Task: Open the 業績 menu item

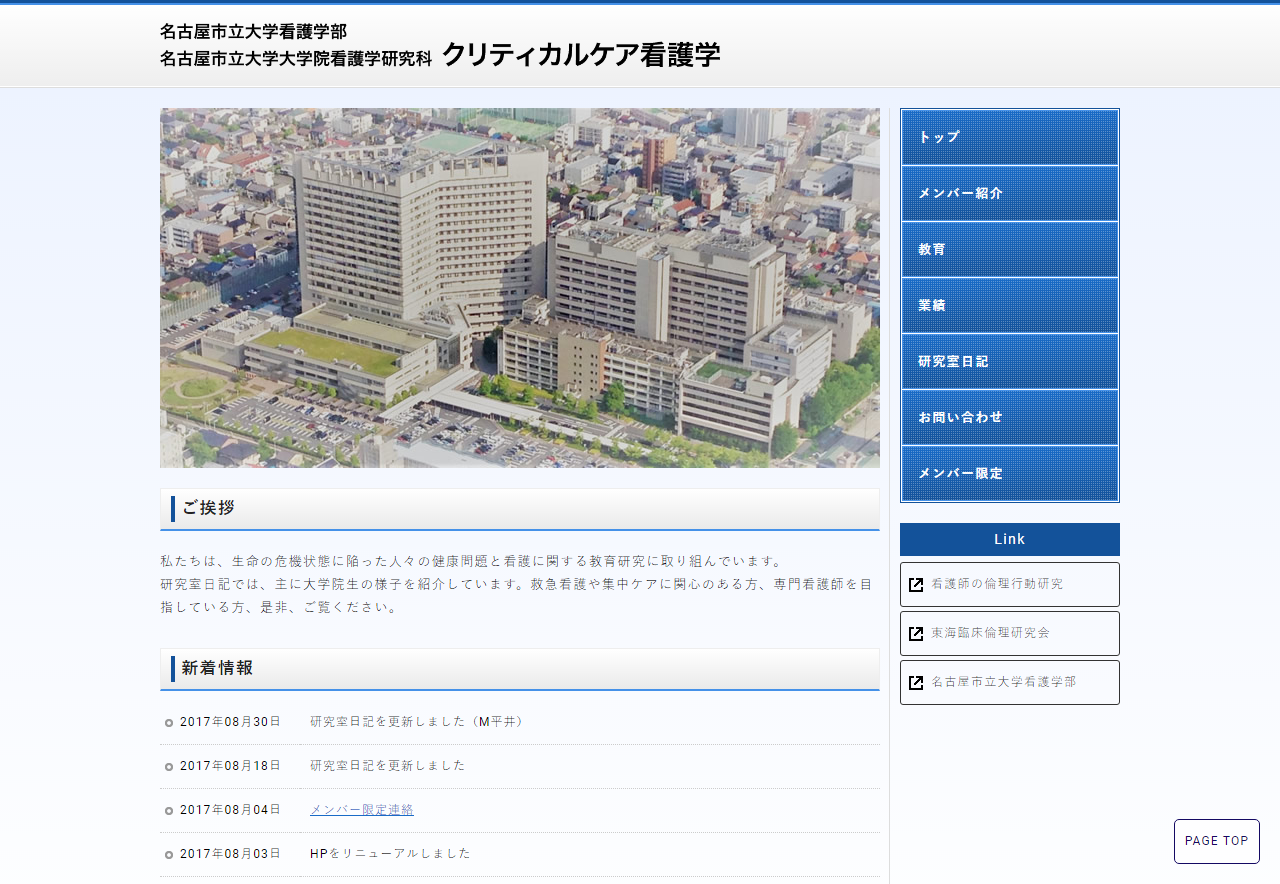Action: 1010,305
